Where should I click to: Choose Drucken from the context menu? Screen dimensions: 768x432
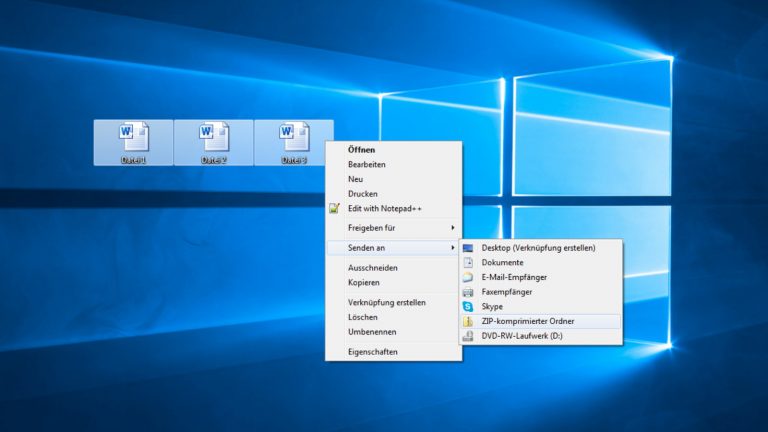362,193
